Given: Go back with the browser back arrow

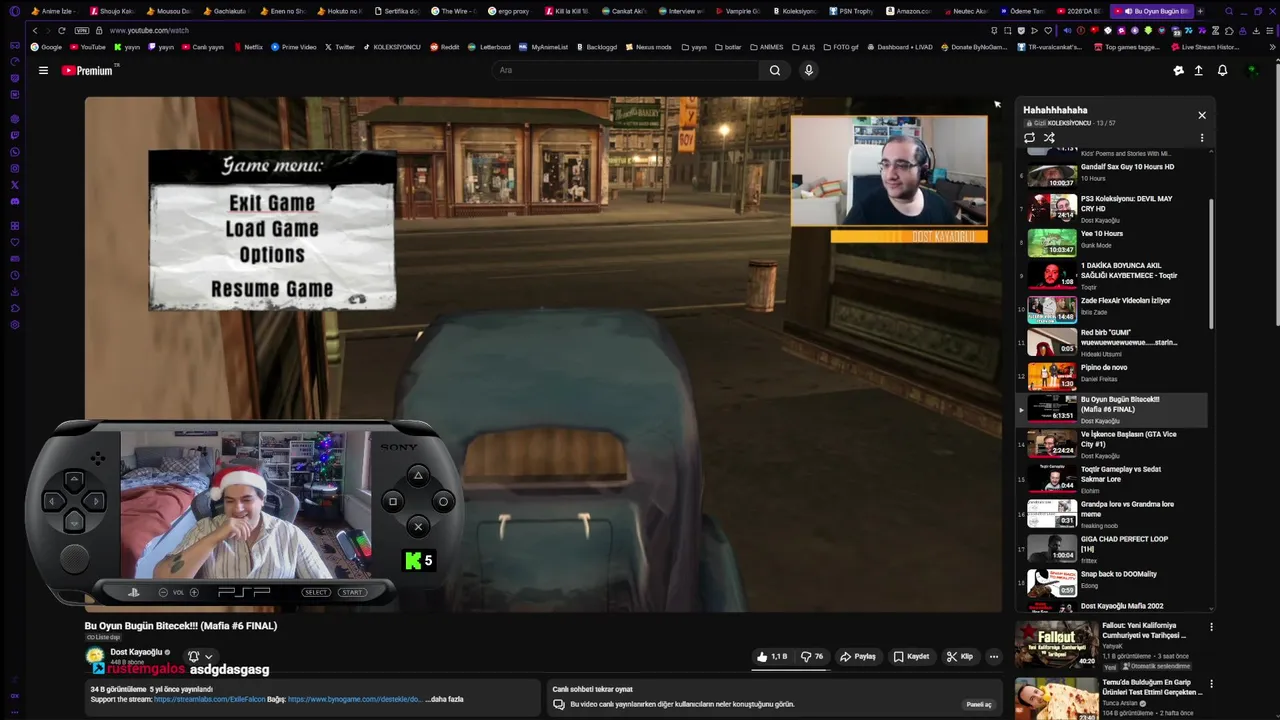Looking at the screenshot, I should tap(35, 30).
